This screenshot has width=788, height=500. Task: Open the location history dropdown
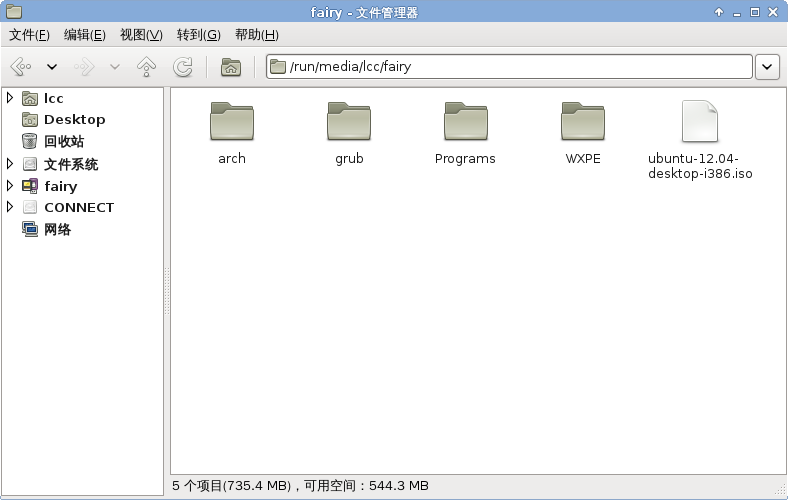(767, 66)
